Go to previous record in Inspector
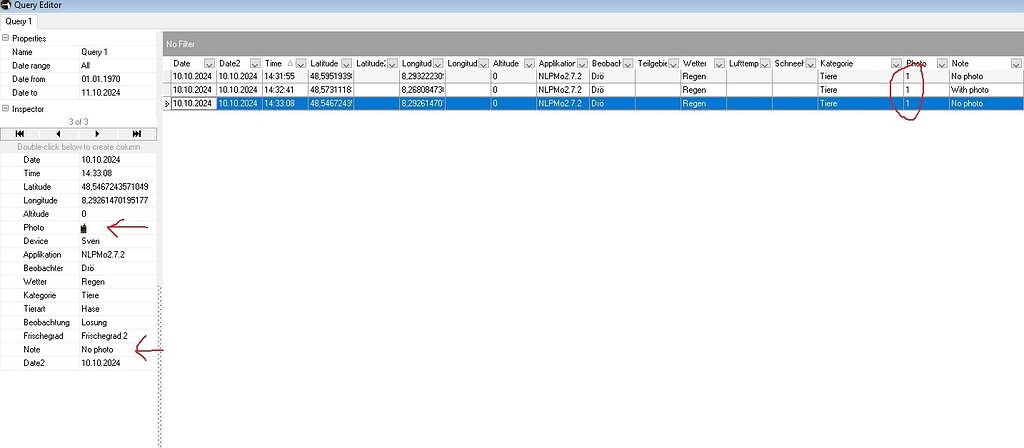The width and height of the screenshot is (1024, 448). click(59, 134)
